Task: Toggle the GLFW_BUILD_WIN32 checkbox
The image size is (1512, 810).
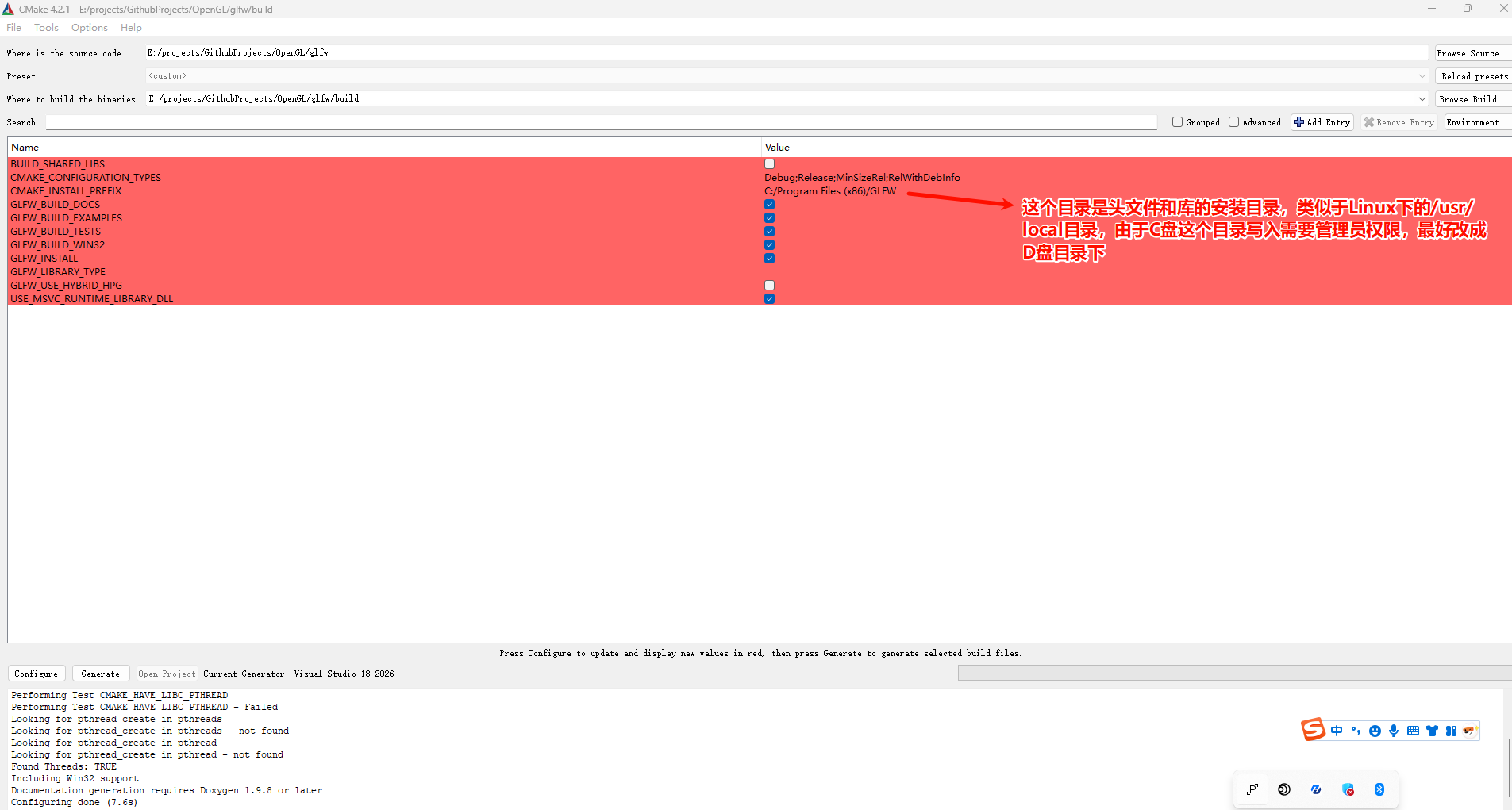Action: (769, 245)
